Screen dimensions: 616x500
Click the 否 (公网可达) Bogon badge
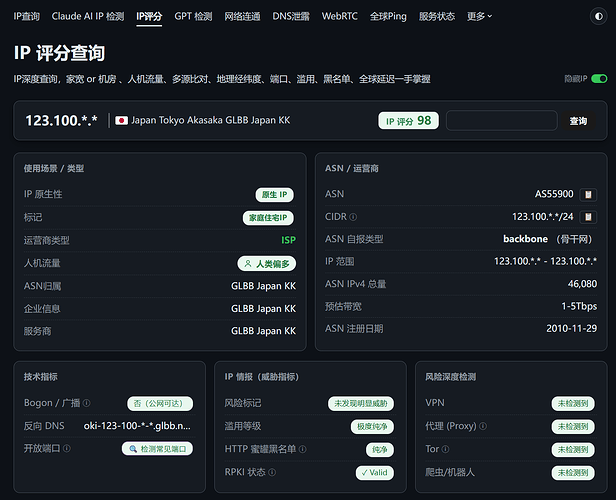coord(160,403)
